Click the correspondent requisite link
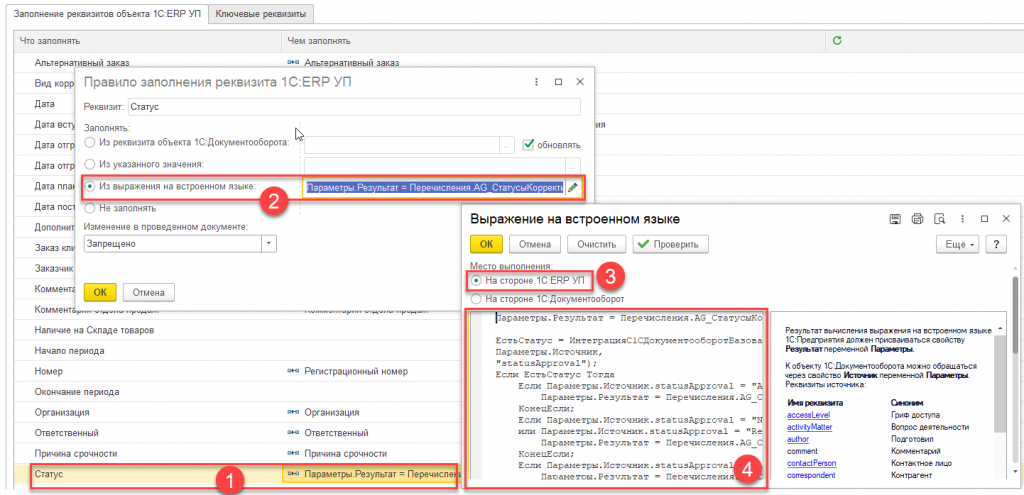 [811, 475]
